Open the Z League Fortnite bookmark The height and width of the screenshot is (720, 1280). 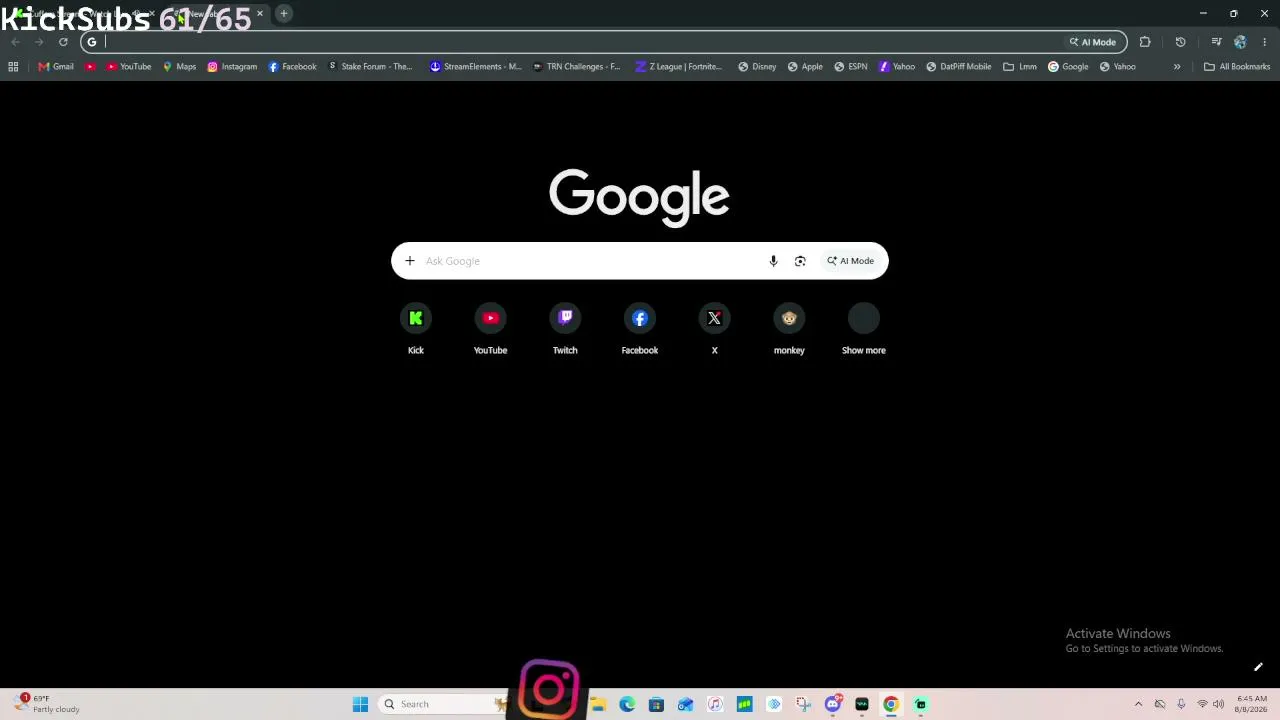(x=679, y=66)
